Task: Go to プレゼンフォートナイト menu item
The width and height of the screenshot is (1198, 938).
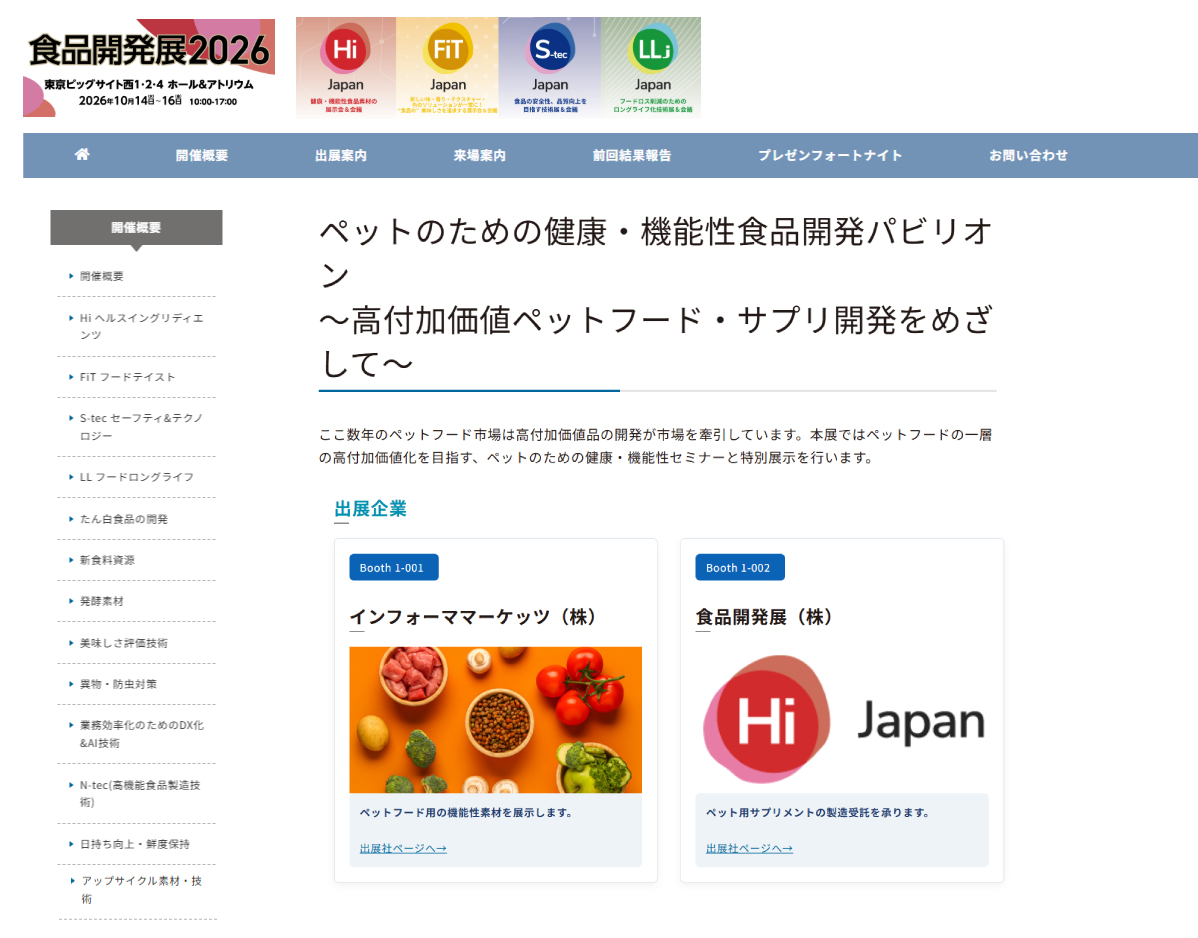Action: click(829, 156)
